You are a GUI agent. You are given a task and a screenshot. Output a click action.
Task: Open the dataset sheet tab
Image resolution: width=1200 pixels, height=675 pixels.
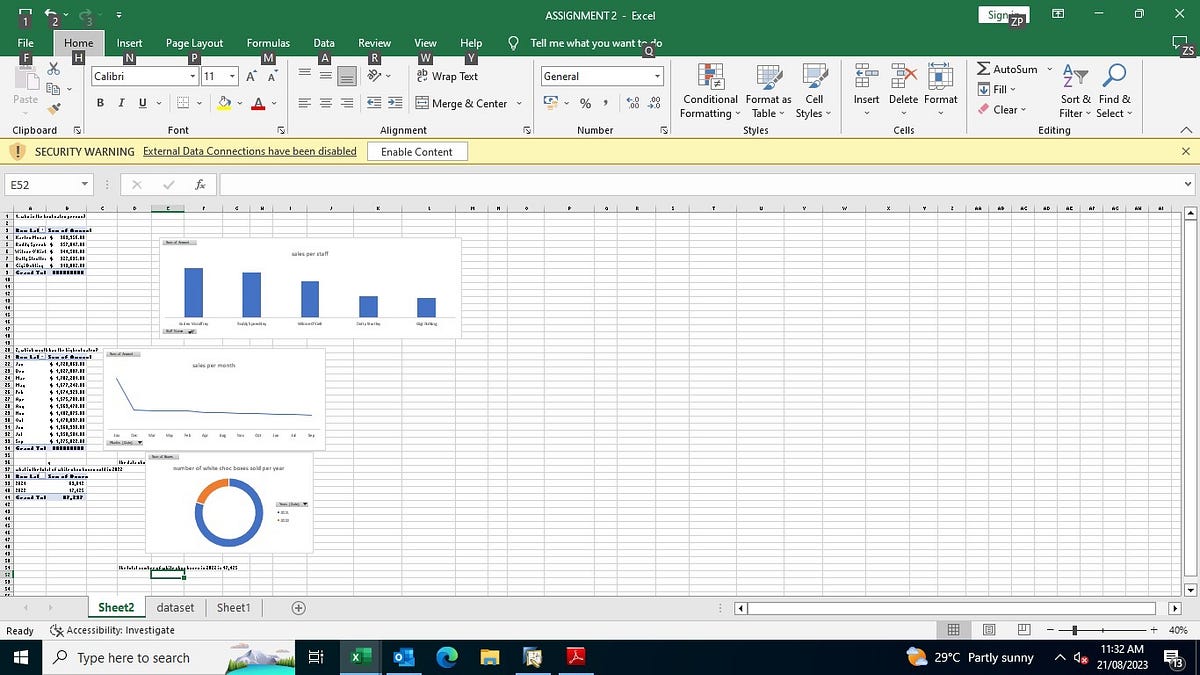click(x=175, y=607)
